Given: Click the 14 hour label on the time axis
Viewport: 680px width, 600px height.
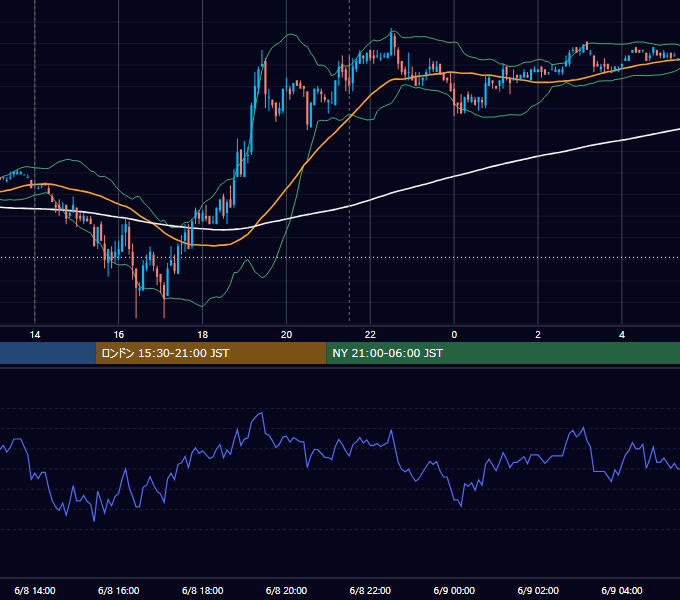Looking at the screenshot, I should [35, 335].
